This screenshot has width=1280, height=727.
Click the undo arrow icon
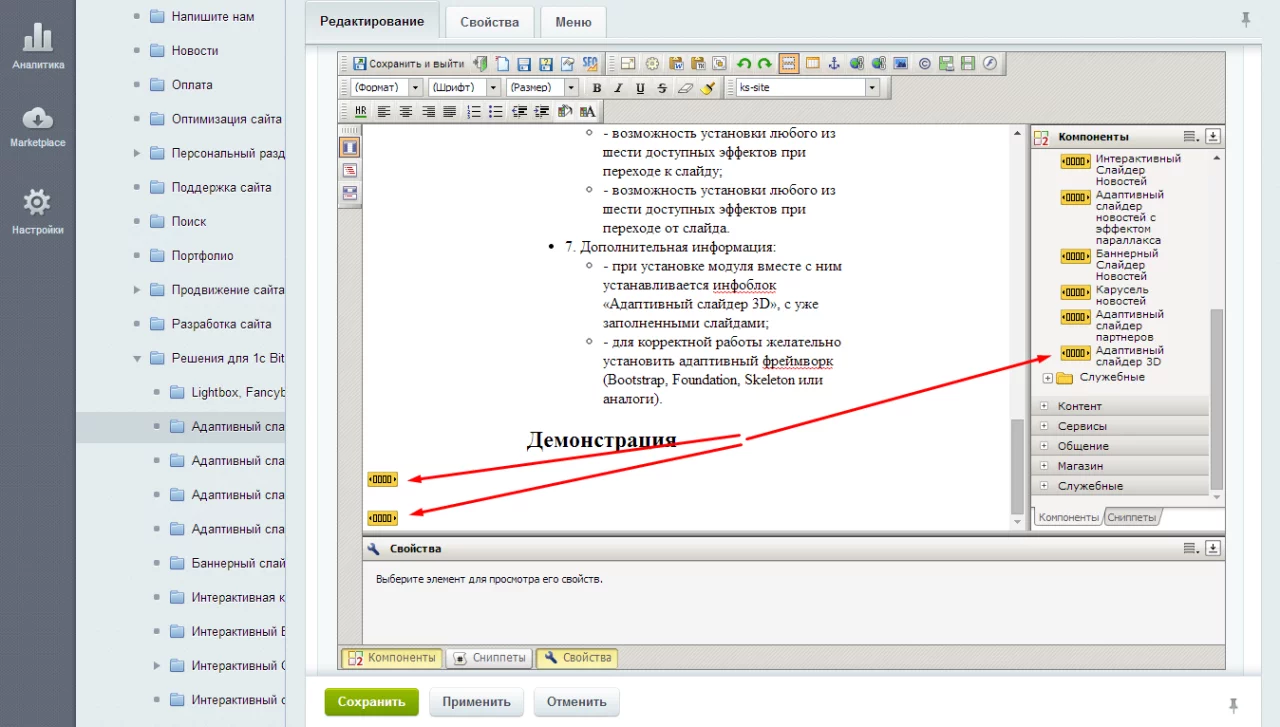tap(744, 64)
